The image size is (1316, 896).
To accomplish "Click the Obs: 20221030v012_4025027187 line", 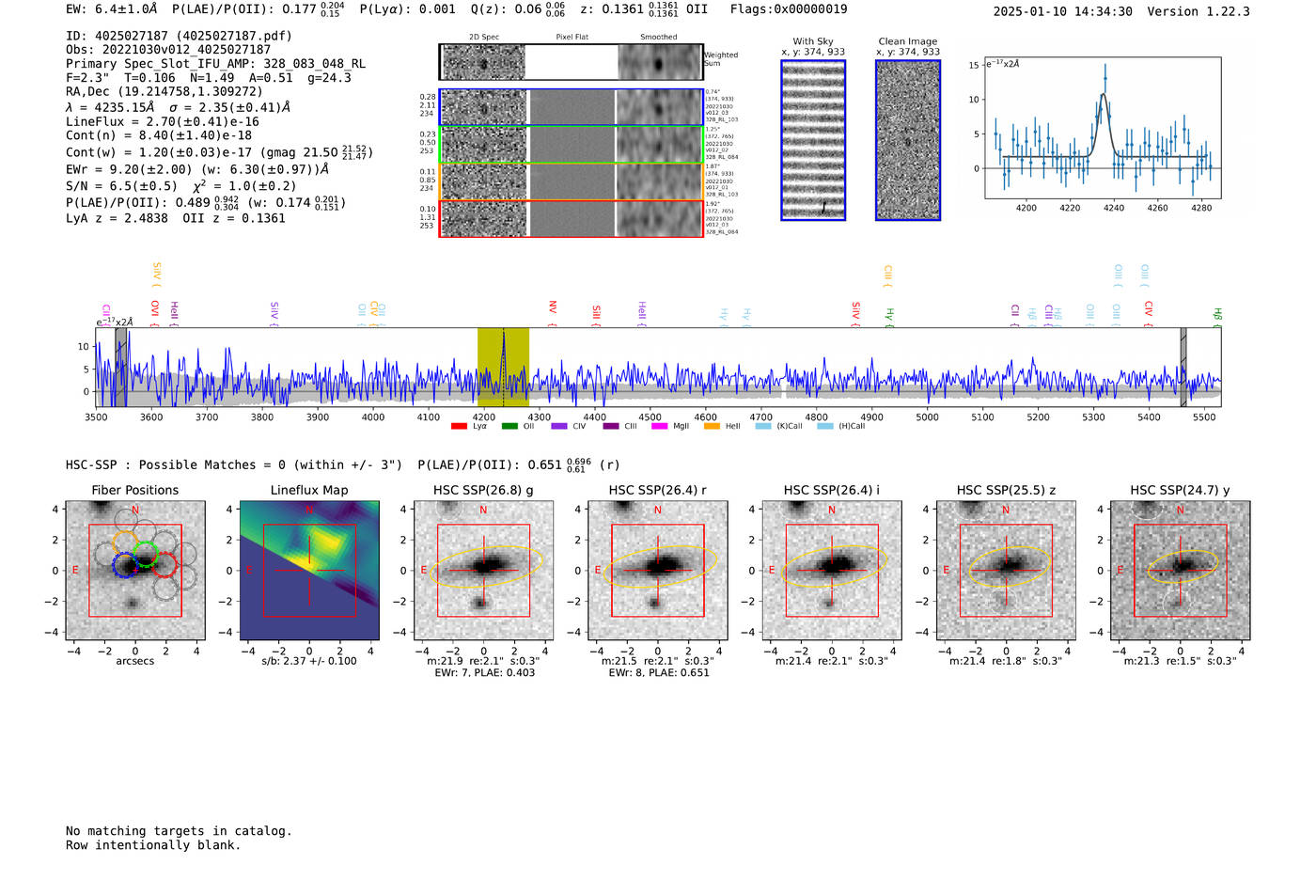I will [168, 50].
